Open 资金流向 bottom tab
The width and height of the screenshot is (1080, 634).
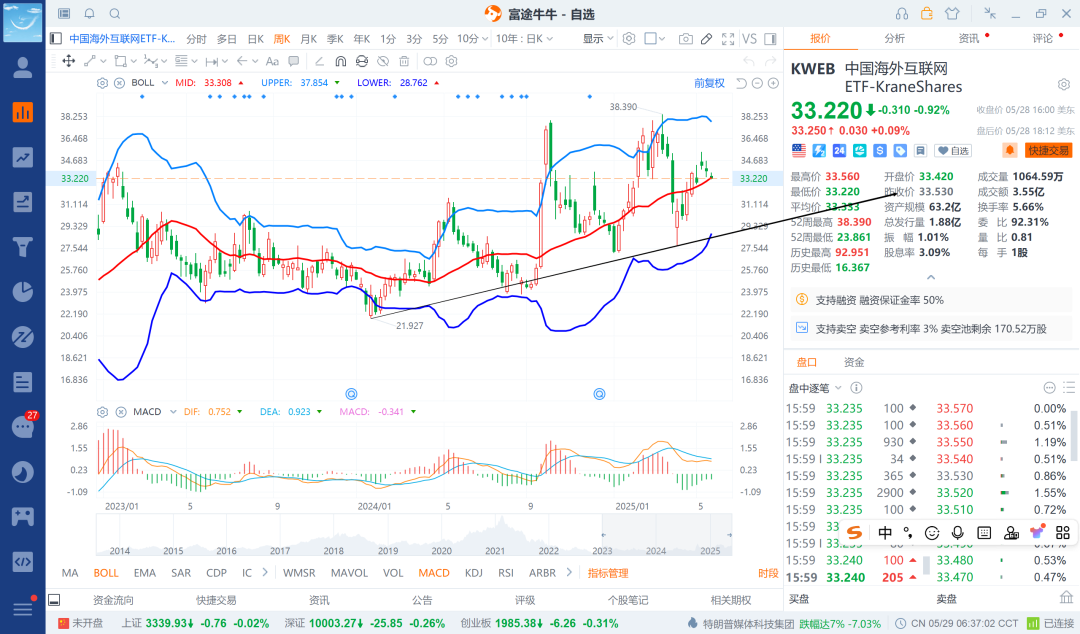[x=113, y=600]
